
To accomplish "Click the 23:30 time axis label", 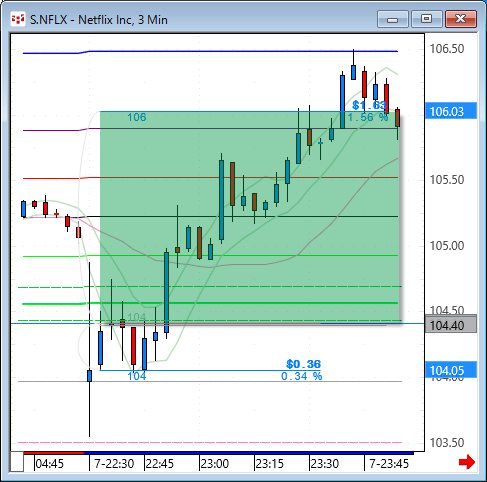I will [x=325, y=464].
